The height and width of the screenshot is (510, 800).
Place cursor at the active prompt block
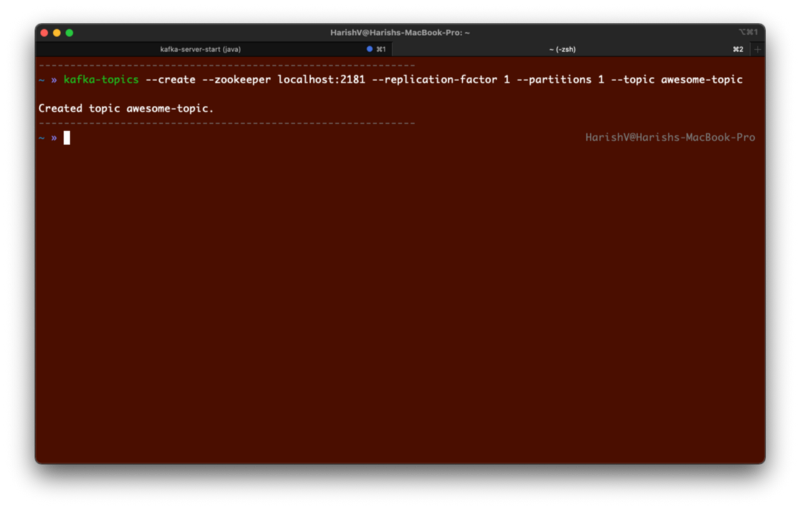(67, 138)
